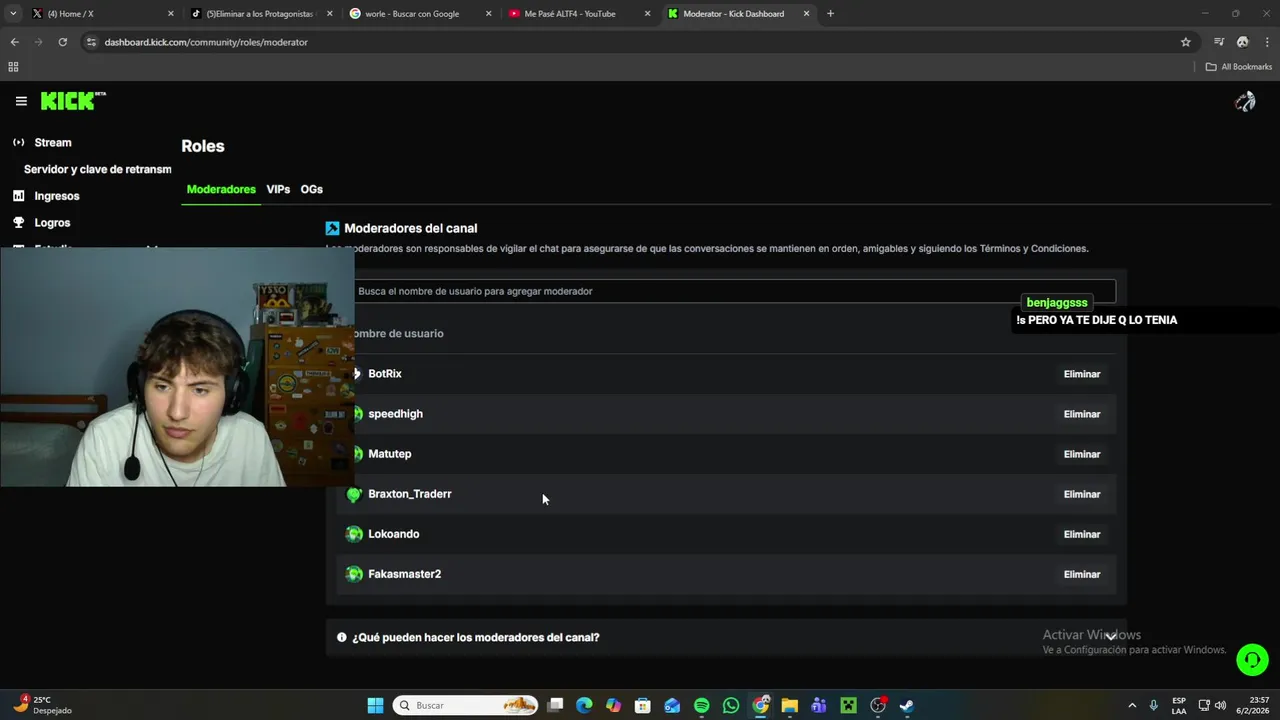
Task: Open Microsoft Store from the taskbar
Action: [x=643, y=705]
